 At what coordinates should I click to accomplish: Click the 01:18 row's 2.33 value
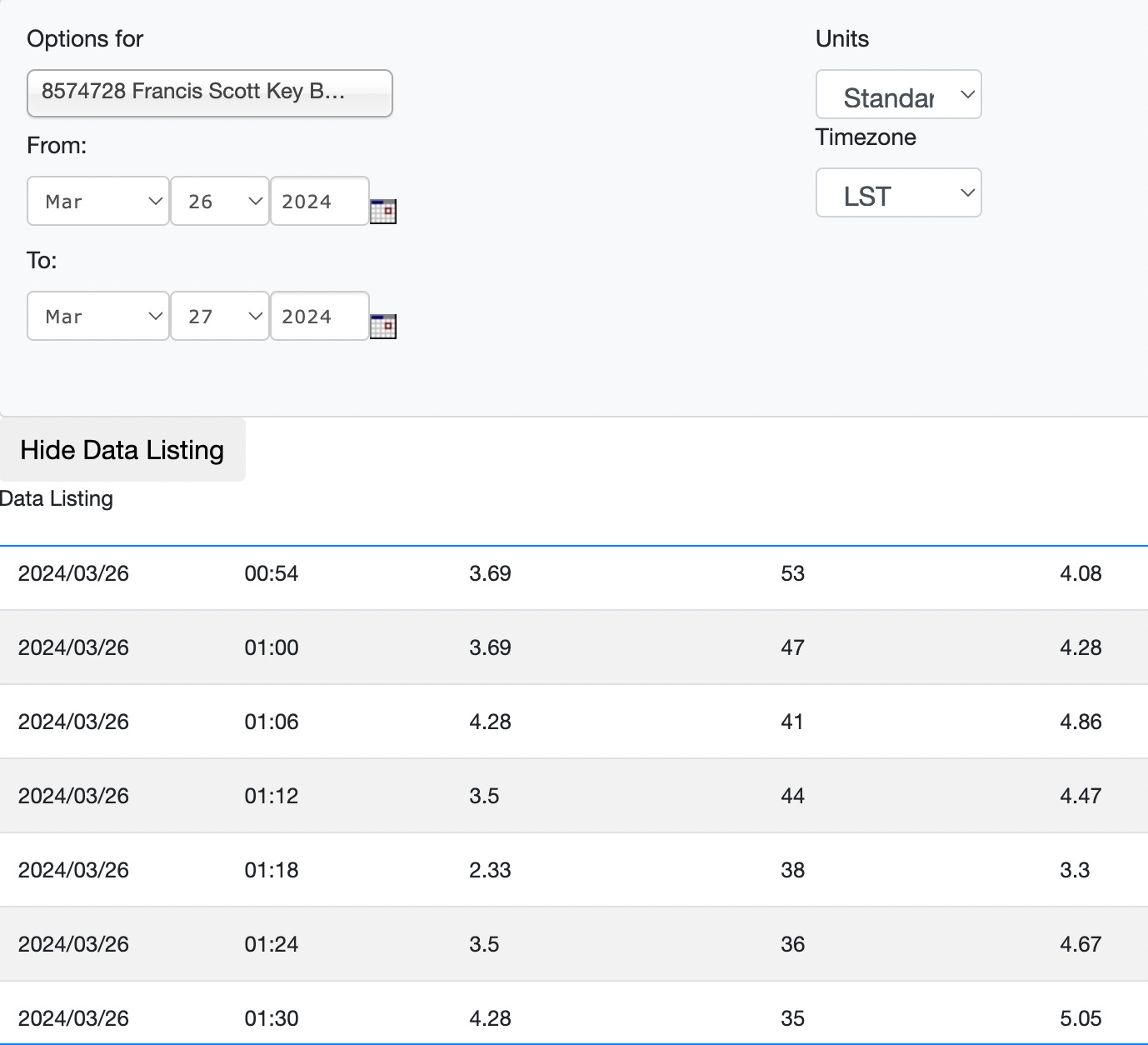[490, 870]
